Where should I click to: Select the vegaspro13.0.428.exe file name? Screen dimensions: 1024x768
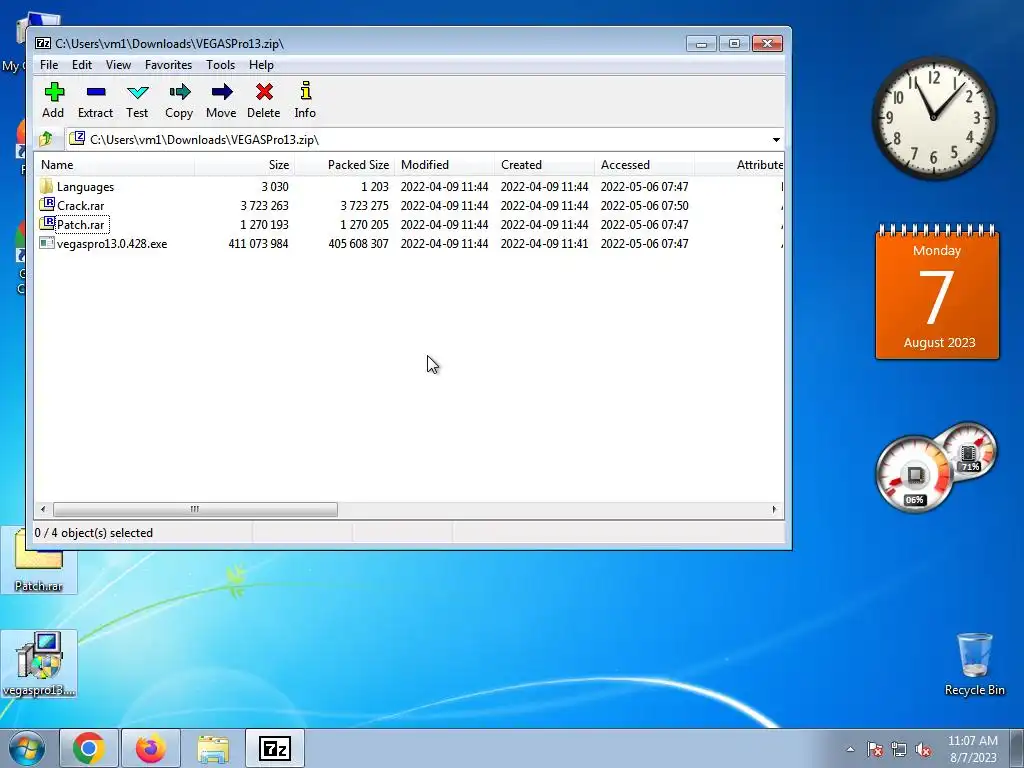coord(112,244)
